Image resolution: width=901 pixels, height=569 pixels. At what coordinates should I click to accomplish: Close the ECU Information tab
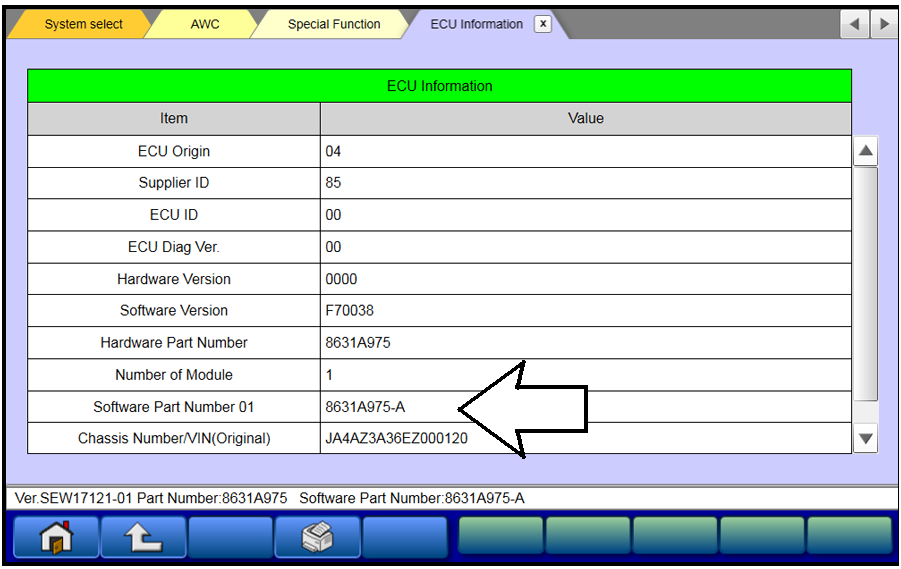[x=543, y=24]
